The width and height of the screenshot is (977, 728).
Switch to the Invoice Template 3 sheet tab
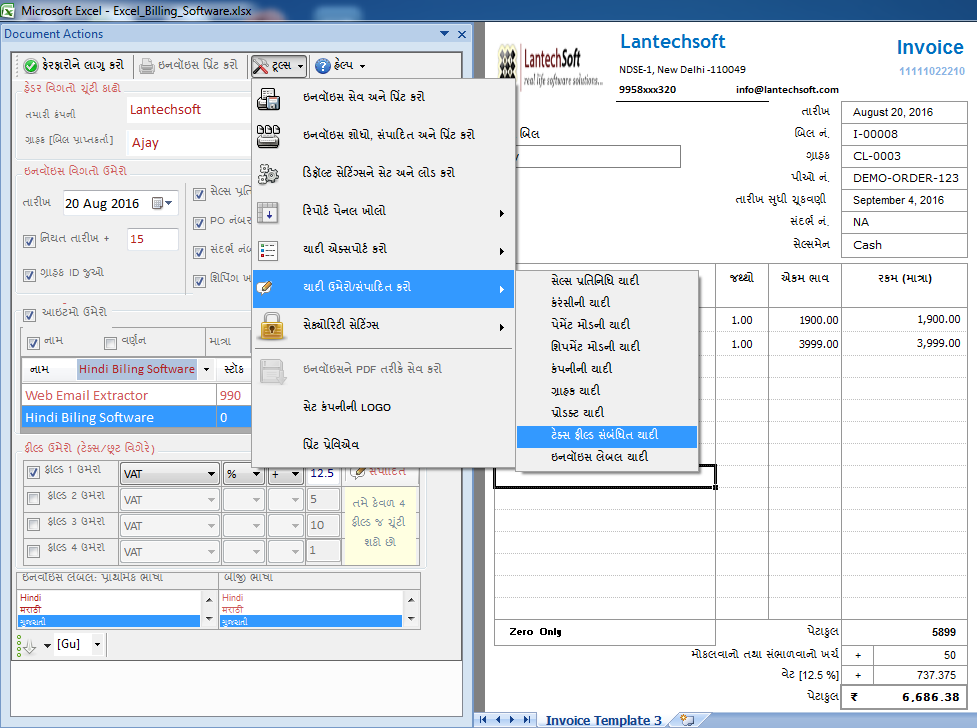click(x=603, y=720)
